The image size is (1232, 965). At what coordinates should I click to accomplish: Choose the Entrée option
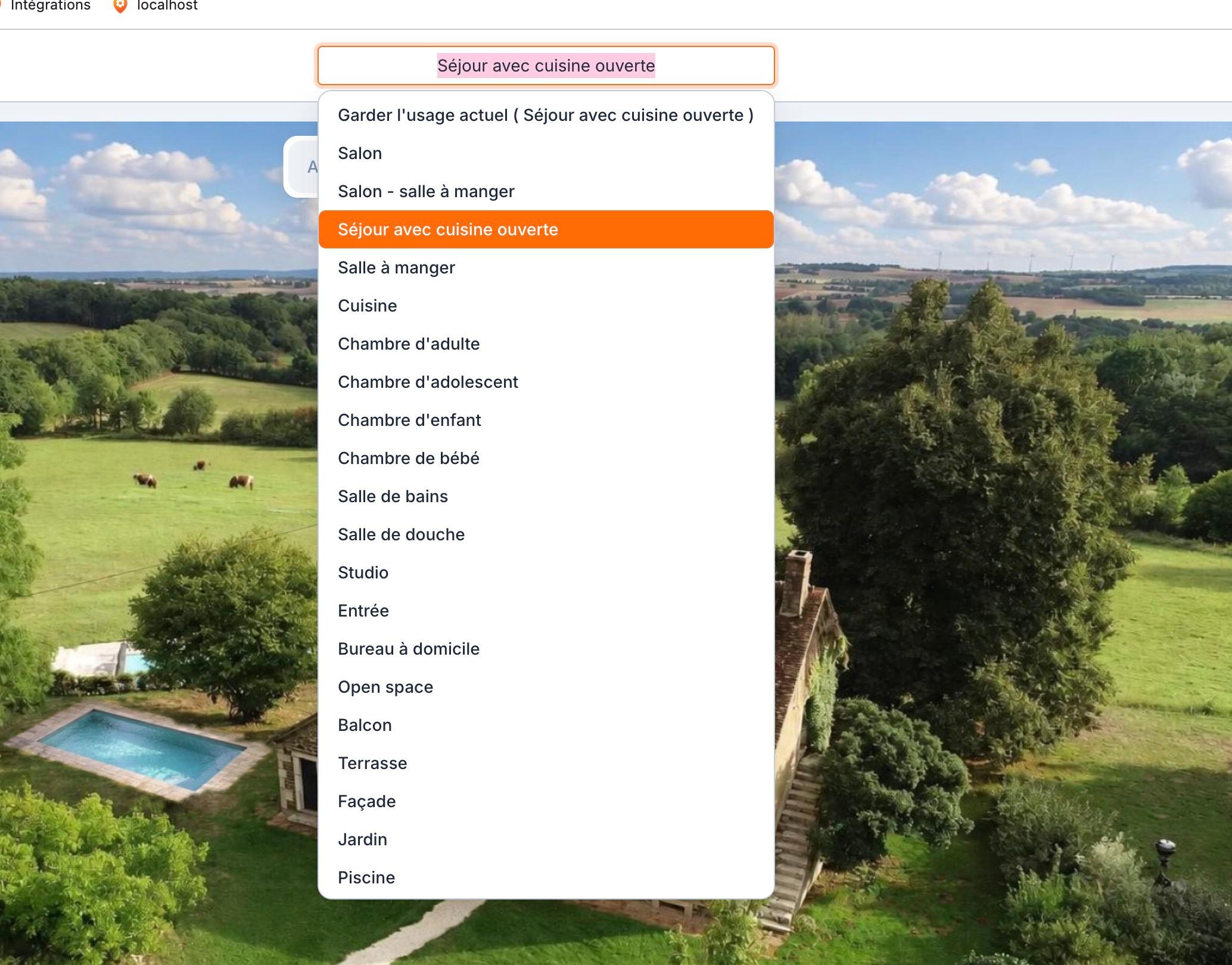coord(546,611)
